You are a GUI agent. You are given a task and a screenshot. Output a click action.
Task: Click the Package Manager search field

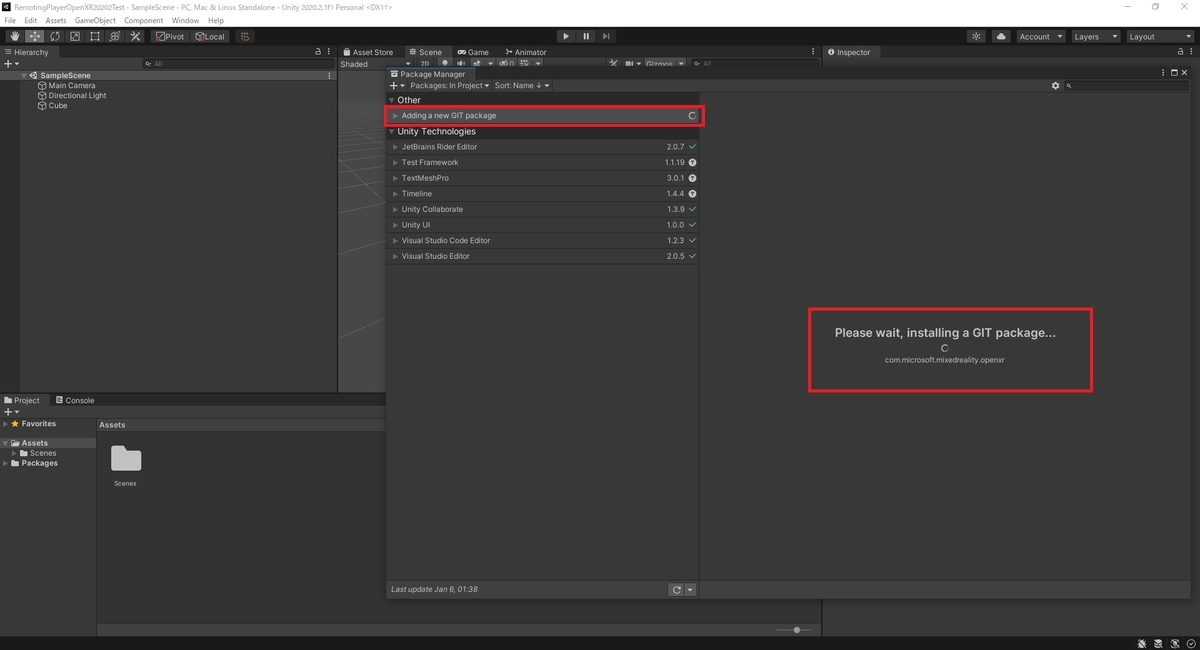click(x=1127, y=86)
